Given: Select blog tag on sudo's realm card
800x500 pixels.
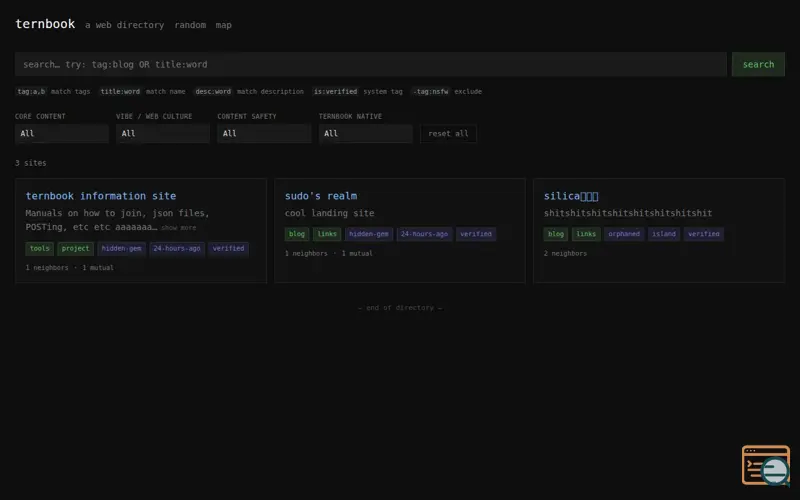Looking at the screenshot, I should pyautogui.click(x=297, y=234).
